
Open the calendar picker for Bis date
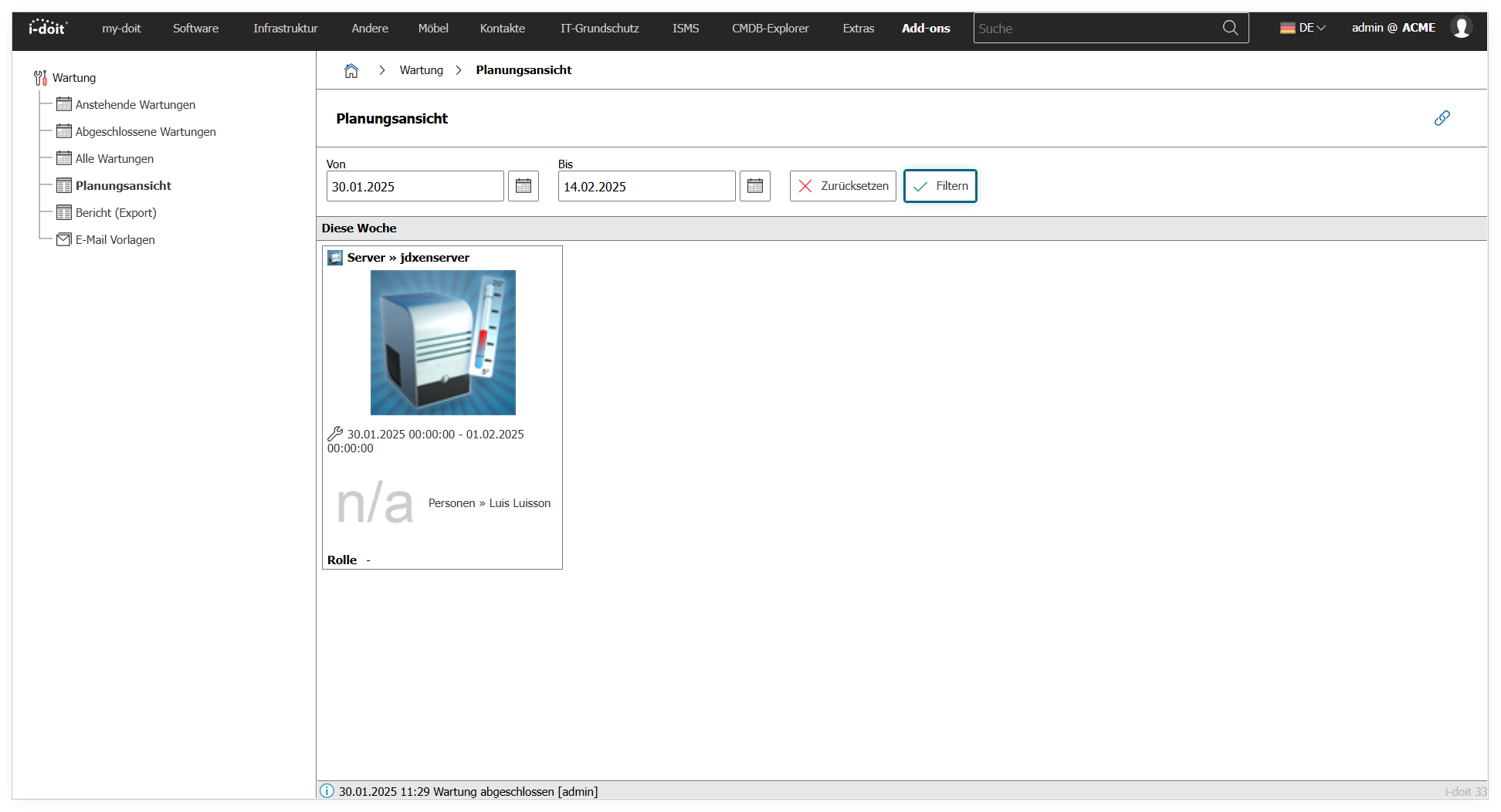754,186
